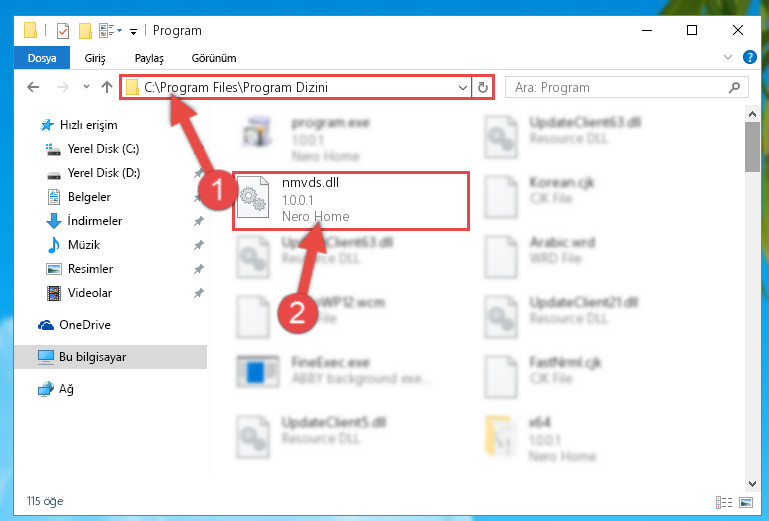
Task: Select the FastNml.cjk file
Action: click(x=542, y=377)
